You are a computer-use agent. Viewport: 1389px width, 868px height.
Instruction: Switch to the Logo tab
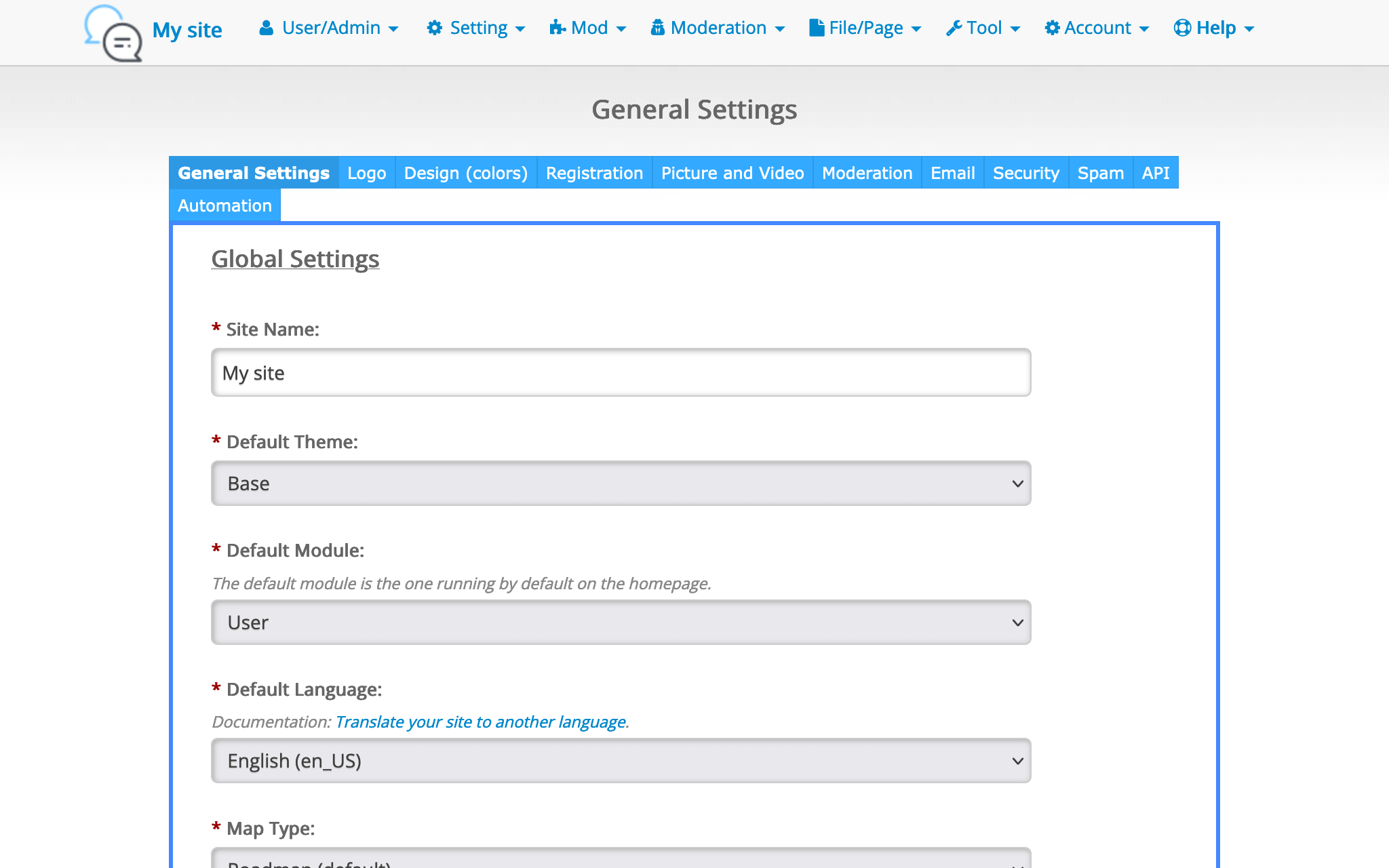[x=366, y=173]
